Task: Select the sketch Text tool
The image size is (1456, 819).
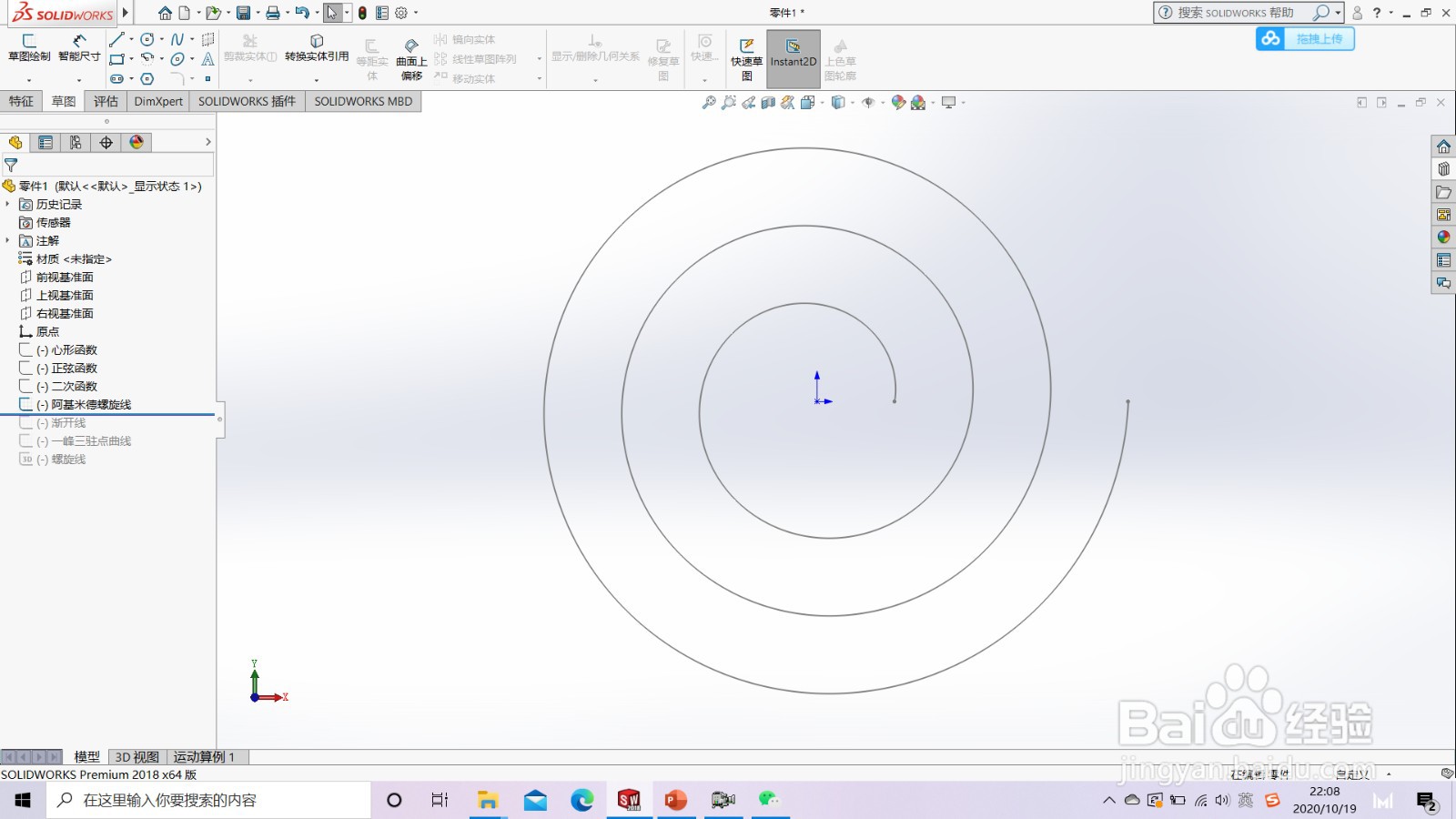Action: (207, 59)
